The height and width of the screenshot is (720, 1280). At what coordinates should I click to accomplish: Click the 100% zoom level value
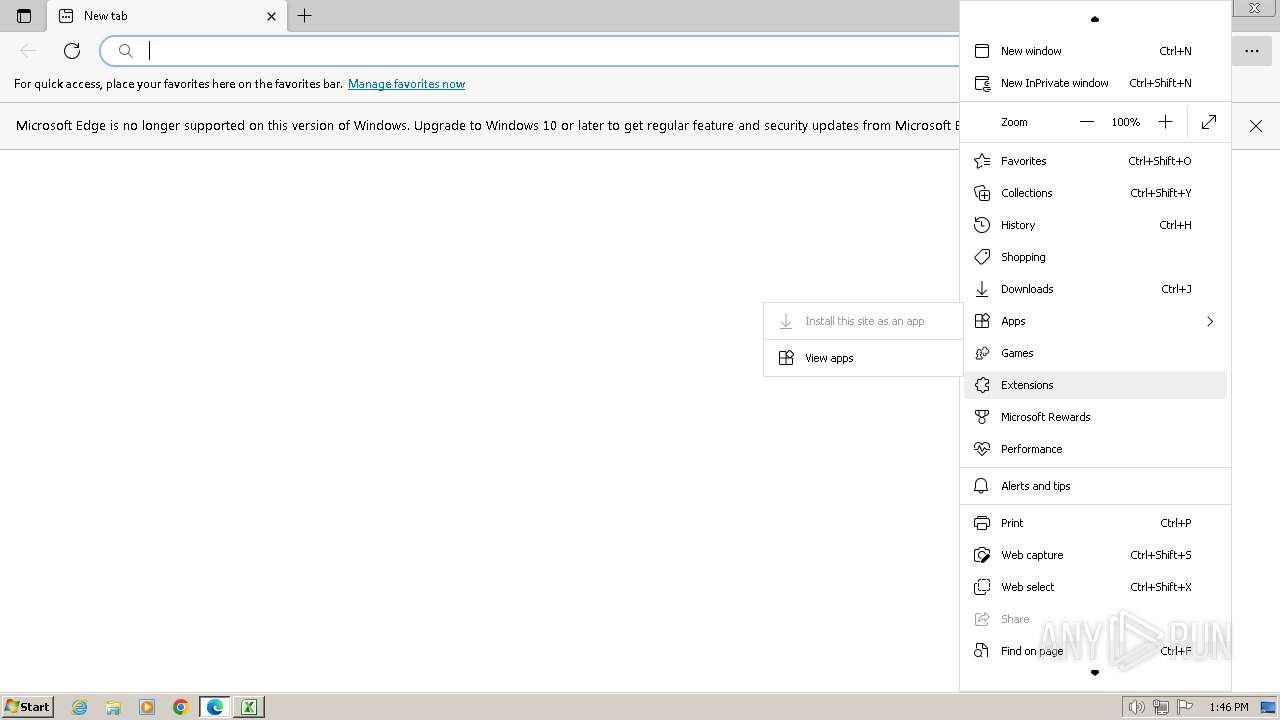click(x=1126, y=122)
